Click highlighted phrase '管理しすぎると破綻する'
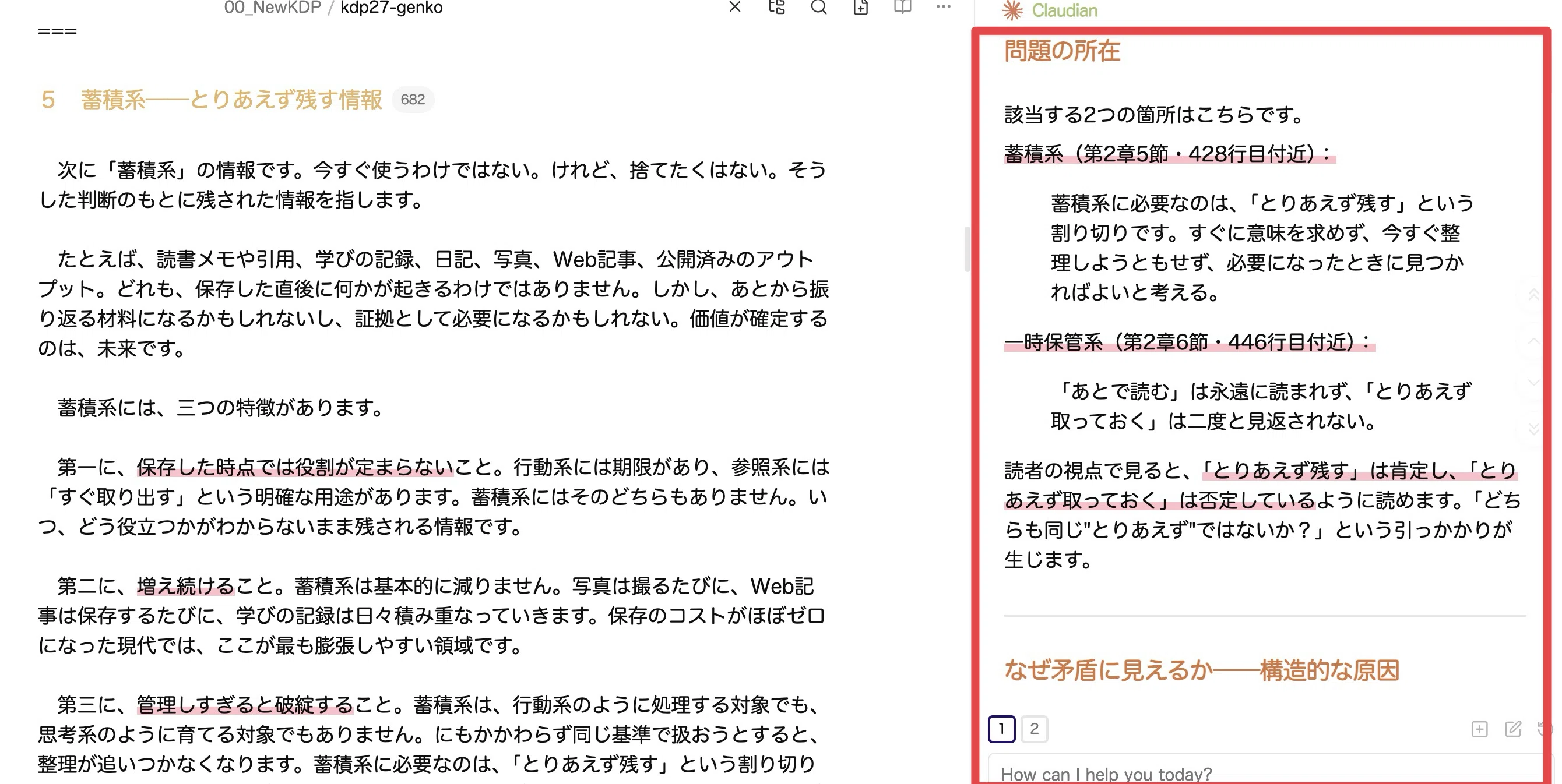Viewport: 1562px width, 784px height. tap(245, 705)
